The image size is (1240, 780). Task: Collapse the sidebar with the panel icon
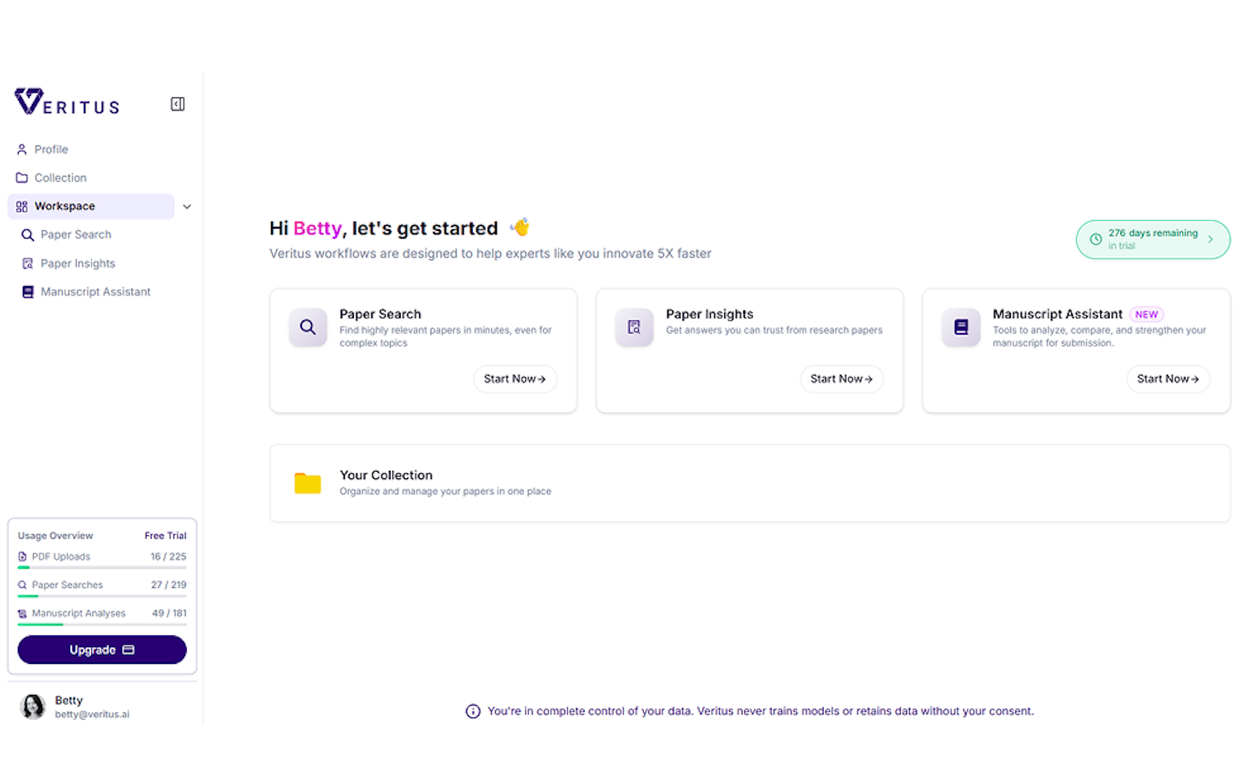tap(178, 104)
